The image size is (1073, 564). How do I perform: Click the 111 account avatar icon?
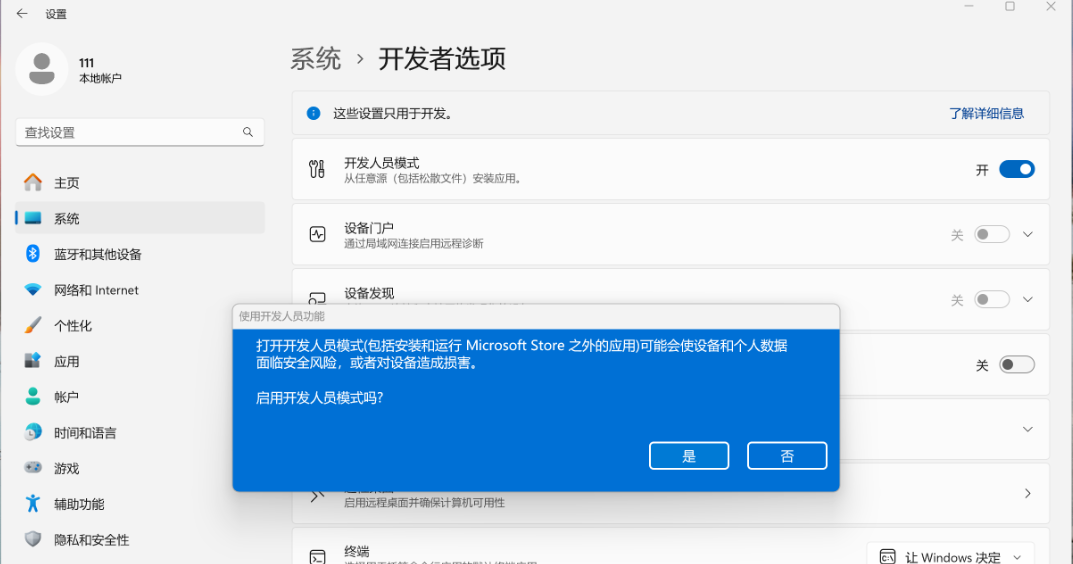tap(42, 69)
